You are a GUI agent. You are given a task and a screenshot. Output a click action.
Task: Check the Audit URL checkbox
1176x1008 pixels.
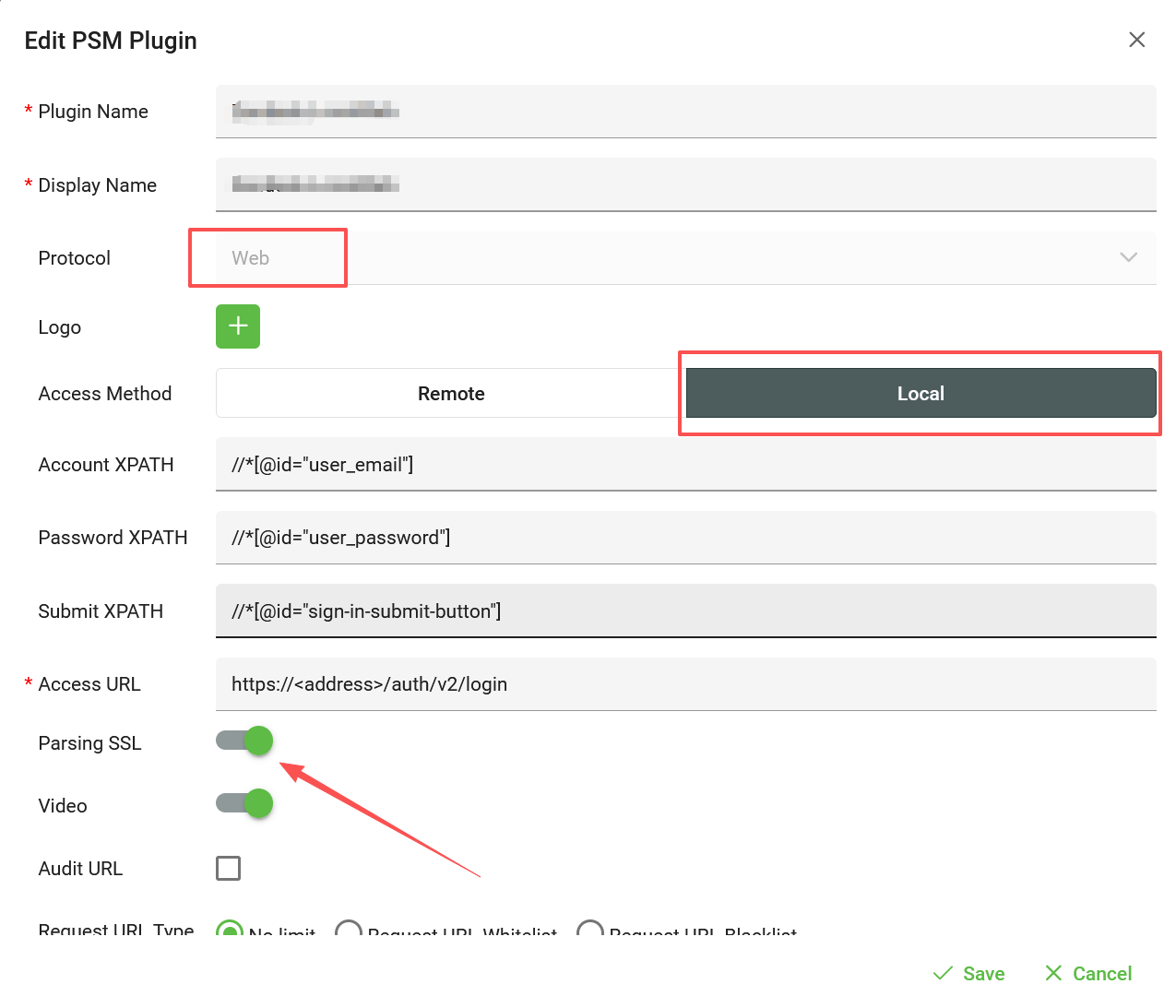tap(228, 868)
